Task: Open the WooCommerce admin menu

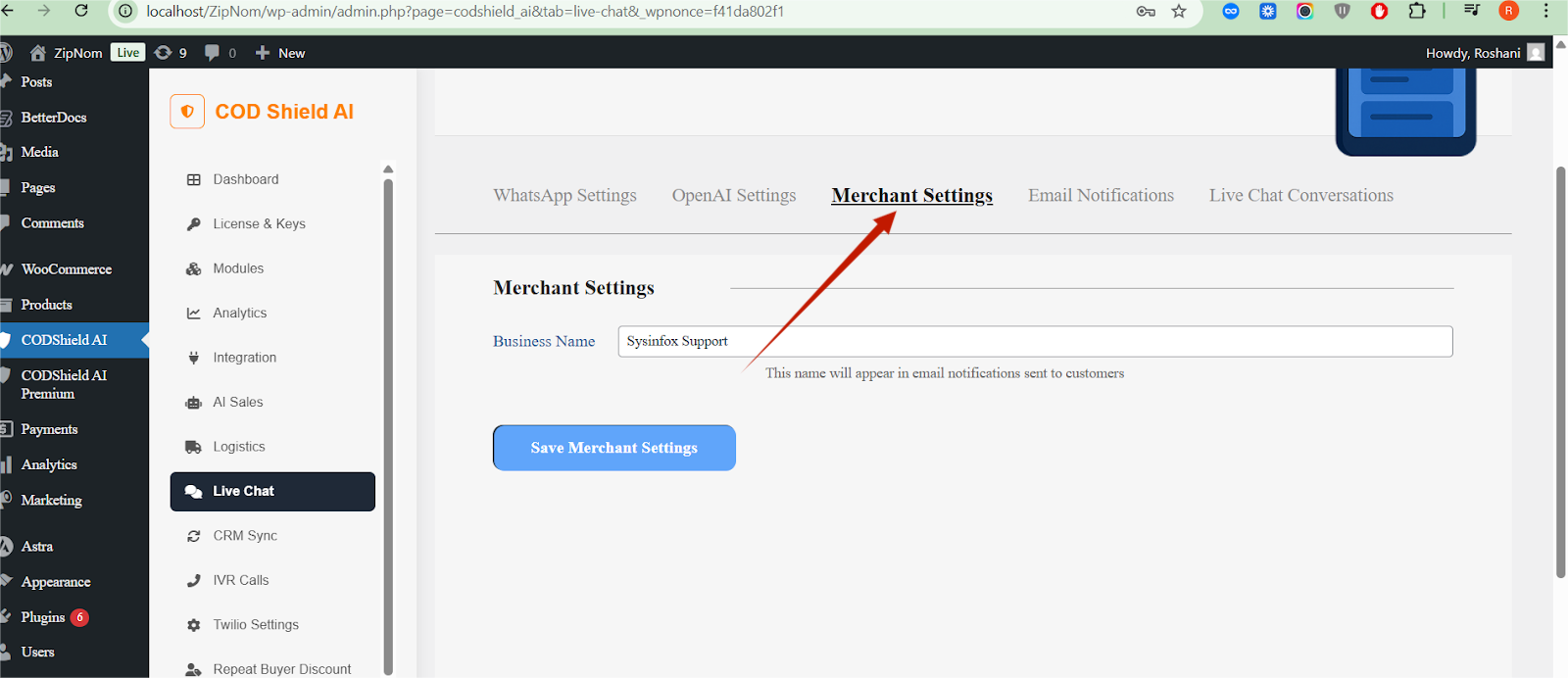Action: point(66,269)
